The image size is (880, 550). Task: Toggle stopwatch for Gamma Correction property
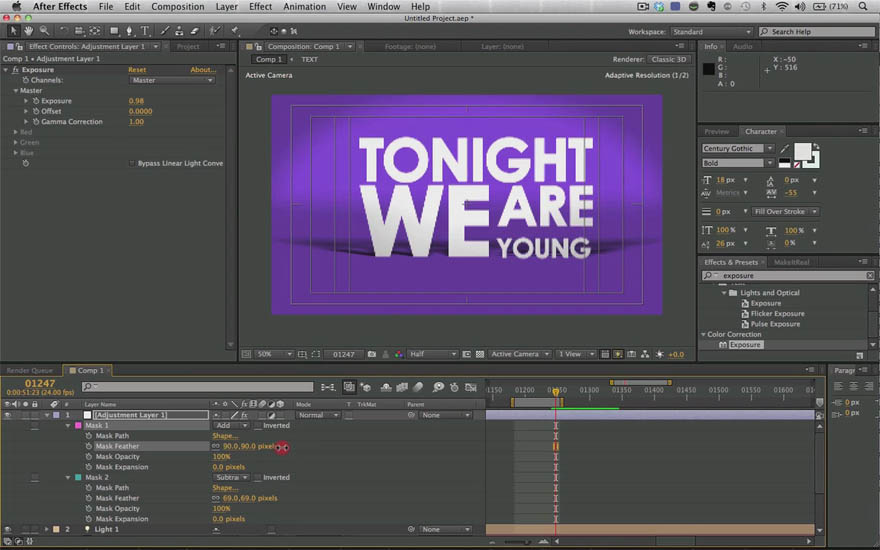click(x=35, y=122)
